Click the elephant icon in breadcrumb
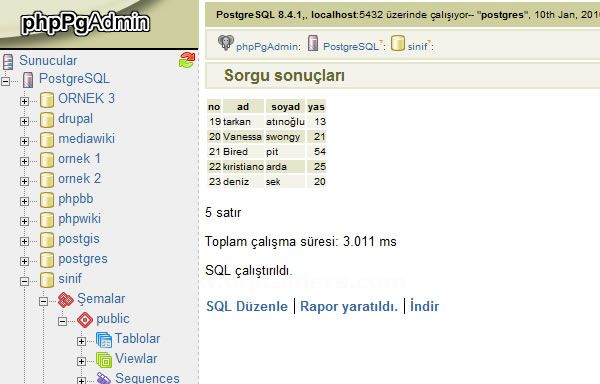The height and width of the screenshot is (384, 600). (226, 42)
